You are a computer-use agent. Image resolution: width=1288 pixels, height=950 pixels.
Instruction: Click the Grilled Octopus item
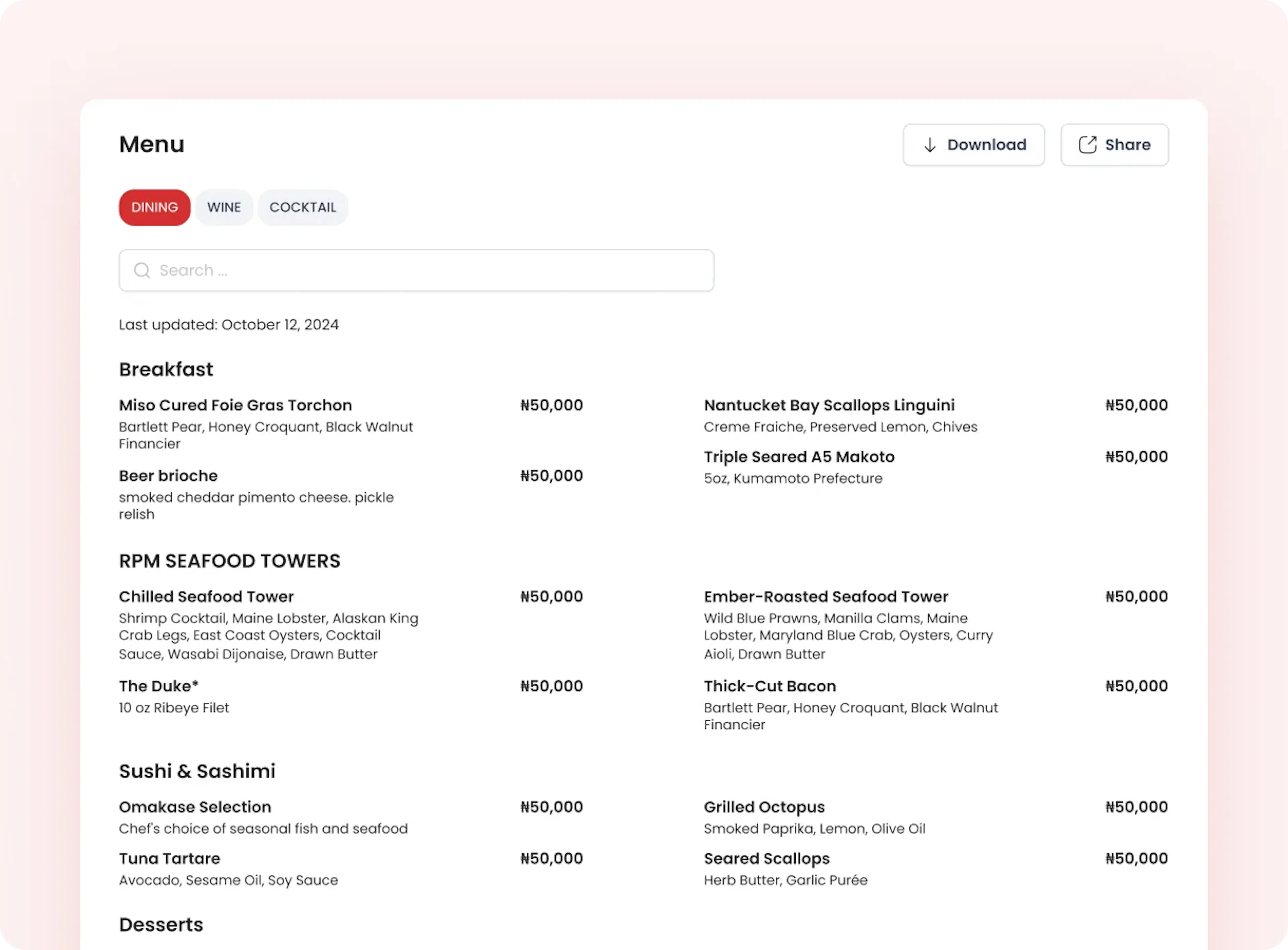pos(764,807)
